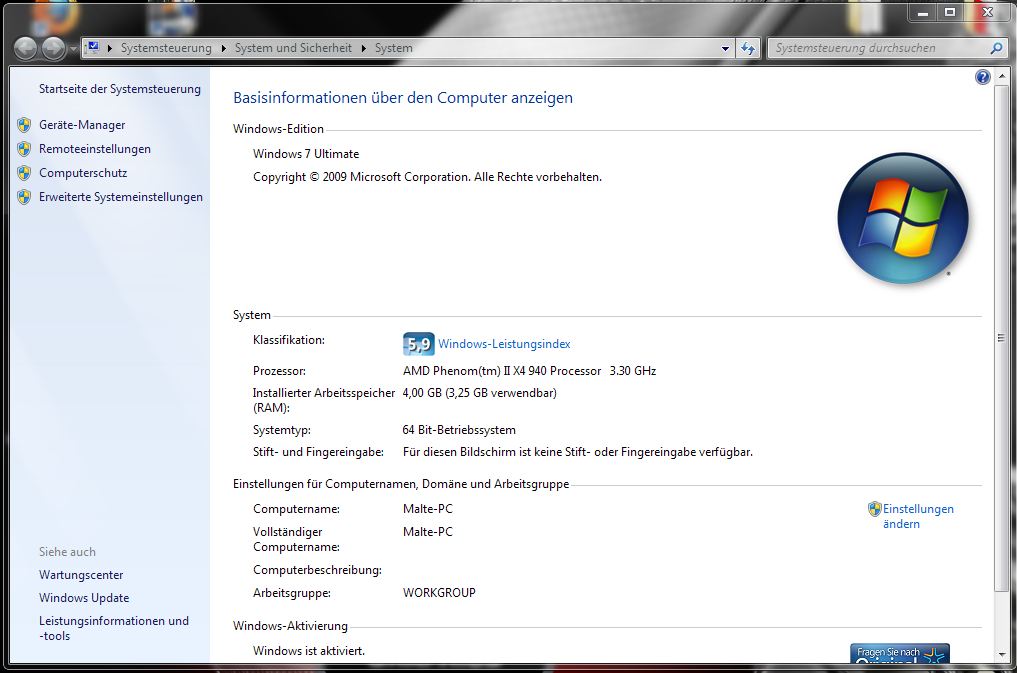Click the vertical scrollbar thumb
1017x673 pixels.
[1001, 336]
